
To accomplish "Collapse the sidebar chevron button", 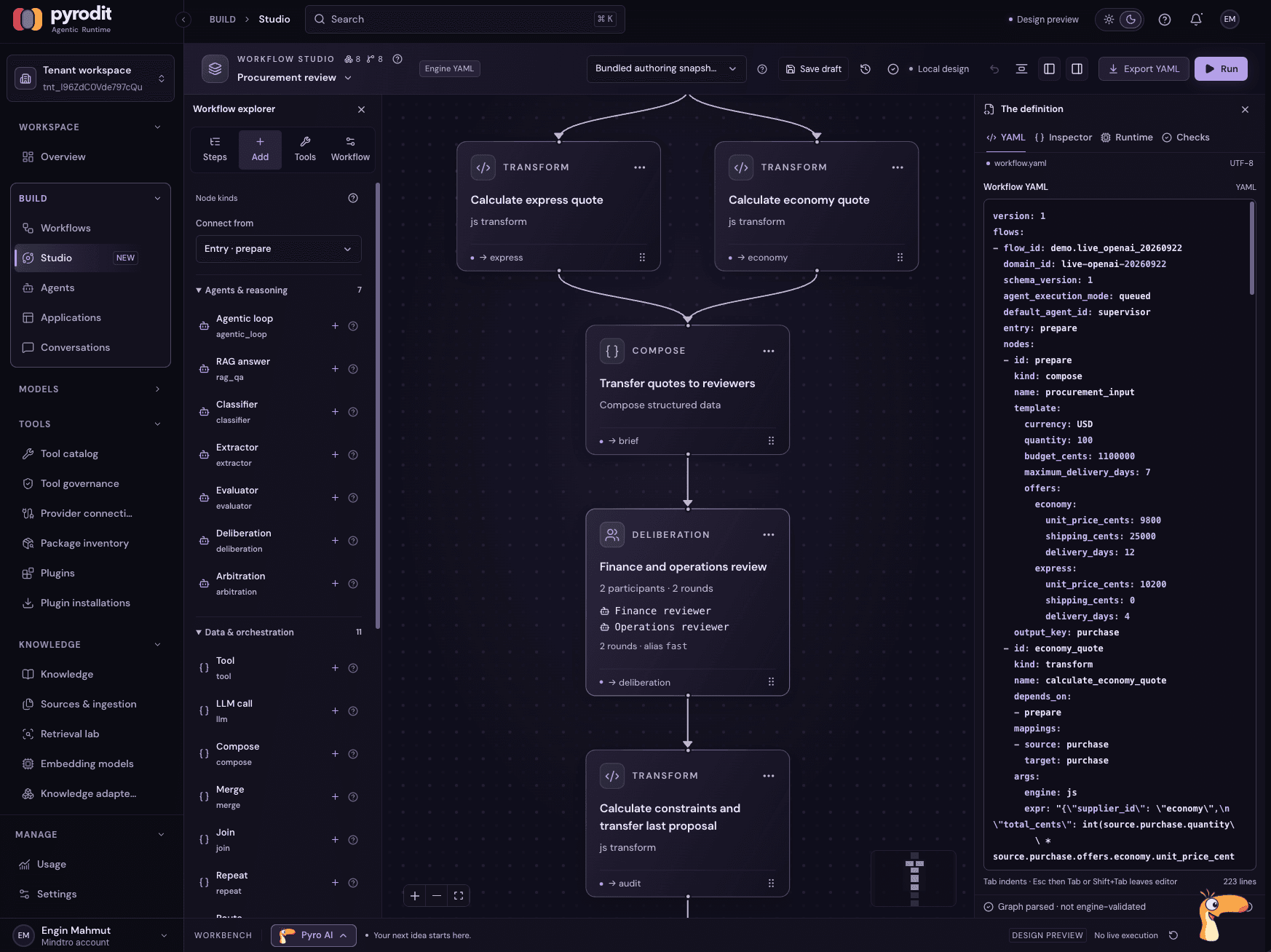I will coord(183,20).
